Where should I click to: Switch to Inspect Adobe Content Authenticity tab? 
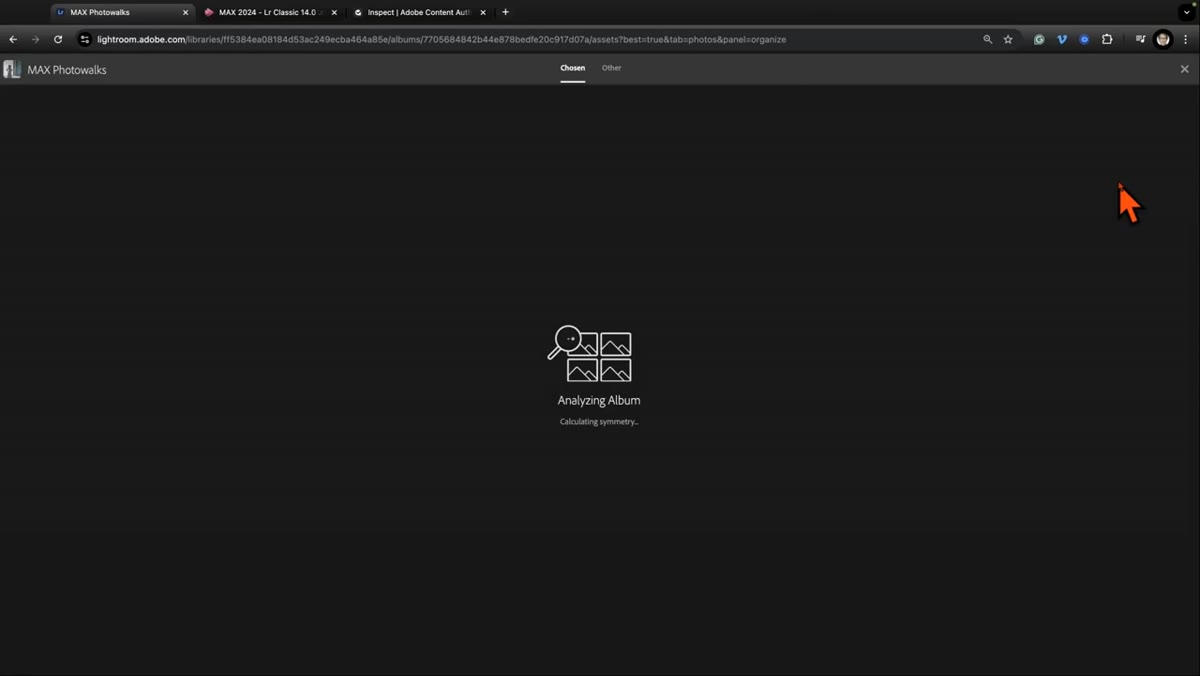pyautogui.click(x=419, y=12)
